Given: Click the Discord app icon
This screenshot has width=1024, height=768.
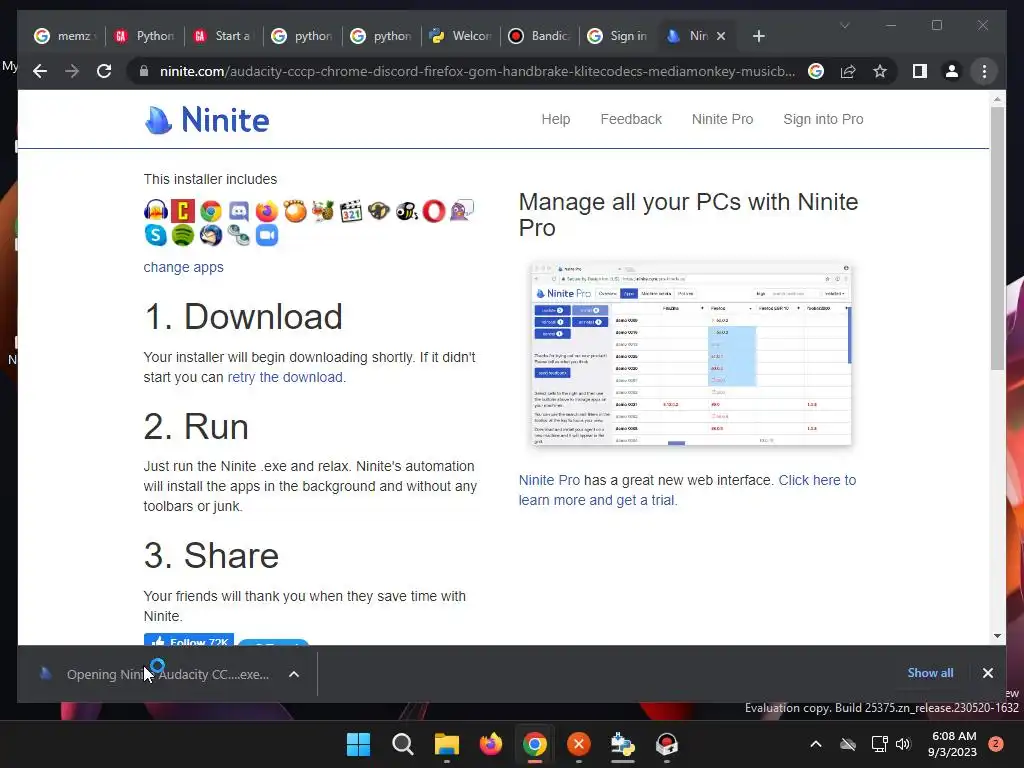Looking at the screenshot, I should (238, 210).
